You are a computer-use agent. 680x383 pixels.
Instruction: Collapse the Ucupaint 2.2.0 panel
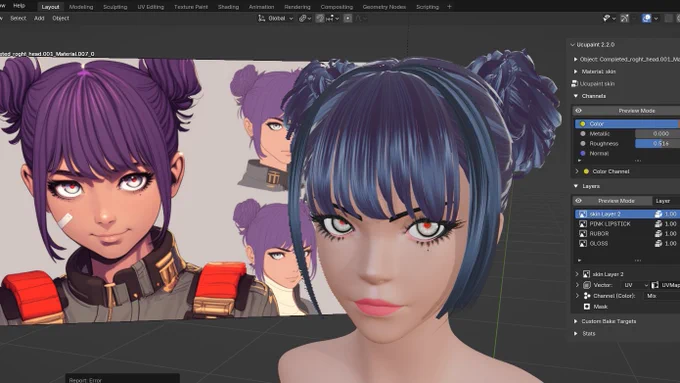click(572, 45)
